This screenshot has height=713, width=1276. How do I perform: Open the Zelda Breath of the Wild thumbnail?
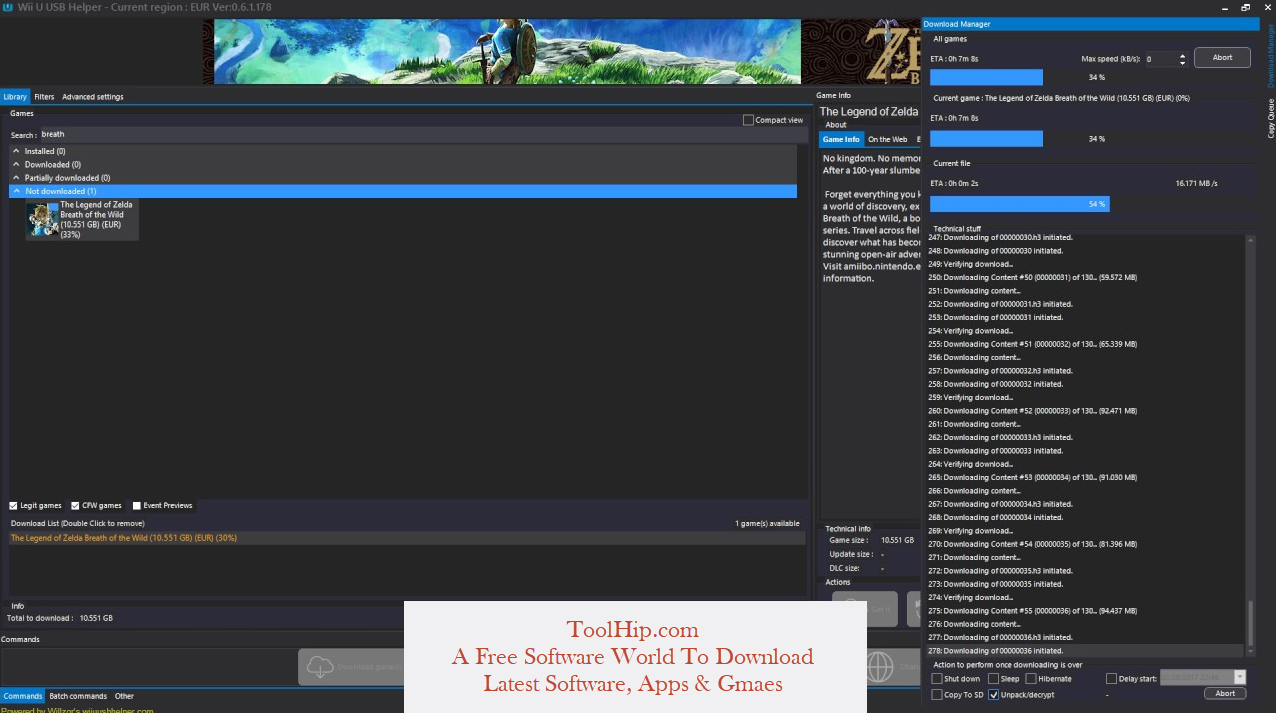pos(44,220)
